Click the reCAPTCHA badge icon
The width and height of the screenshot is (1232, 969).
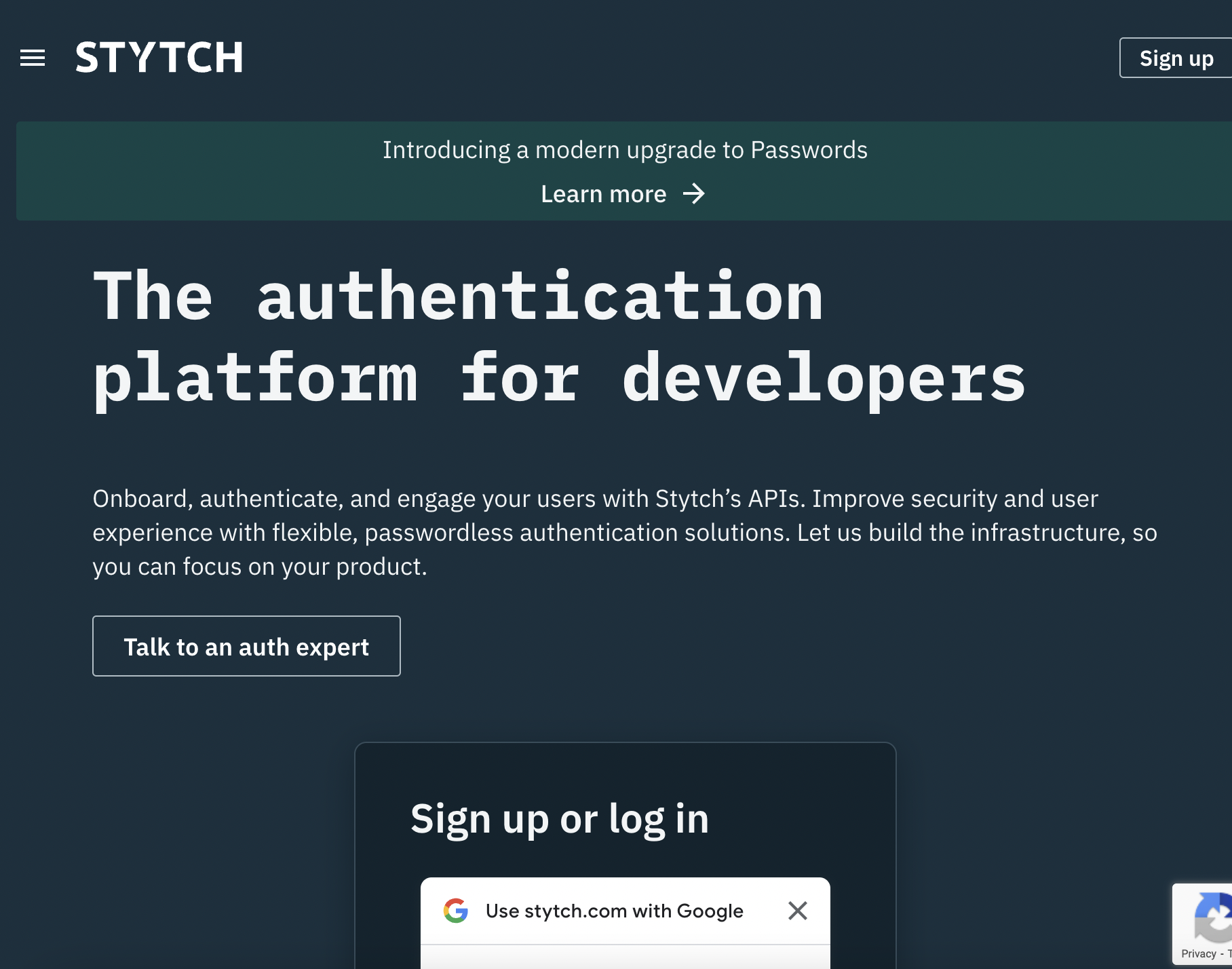(x=1214, y=917)
